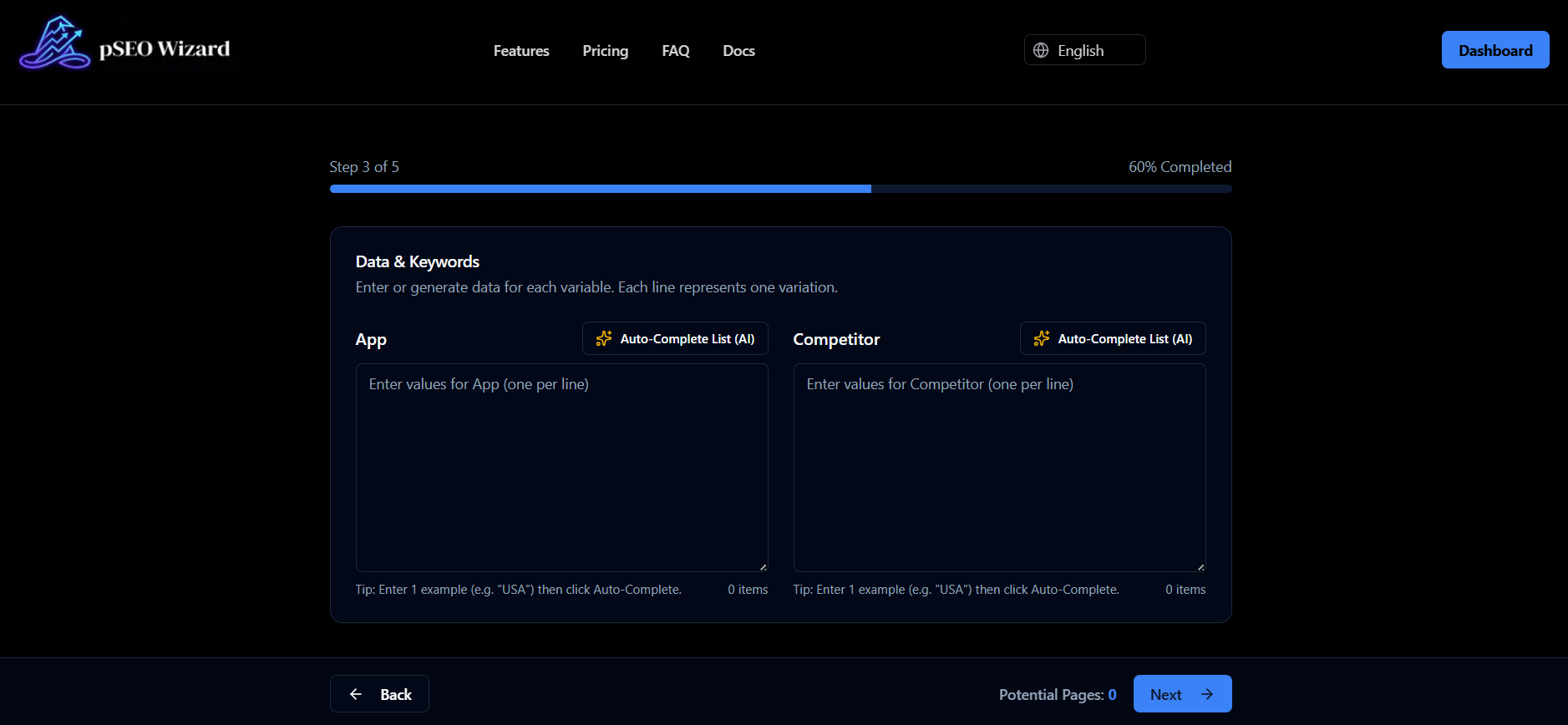Click the globe icon in language selector
This screenshot has height=725, width=1568.
[1041, 50]
